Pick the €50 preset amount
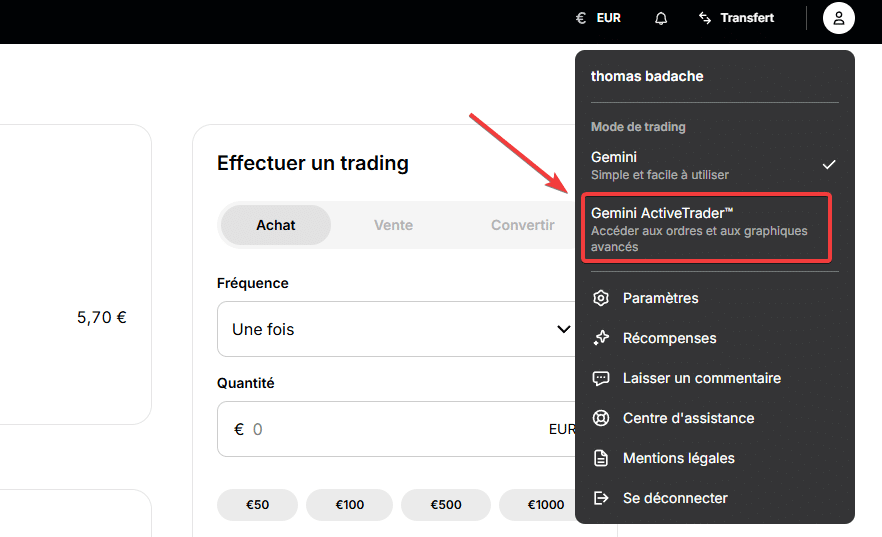 coord(257,505)
